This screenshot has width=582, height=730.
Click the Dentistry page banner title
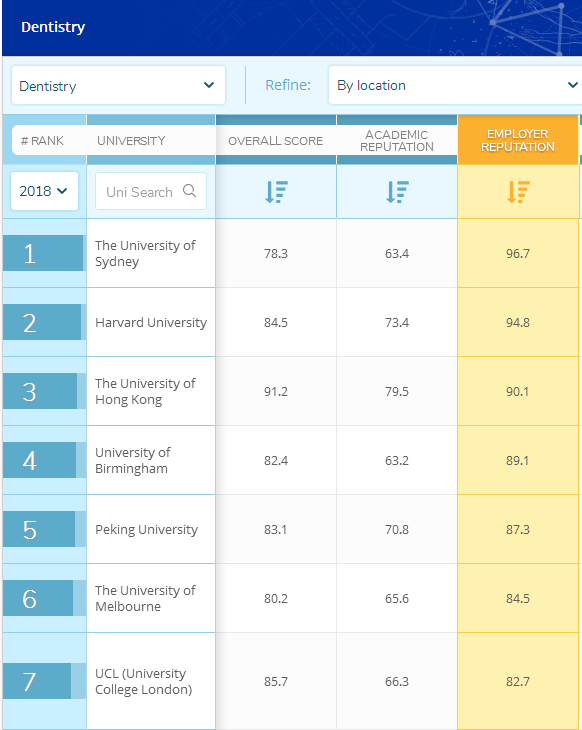tap(53, 27)
